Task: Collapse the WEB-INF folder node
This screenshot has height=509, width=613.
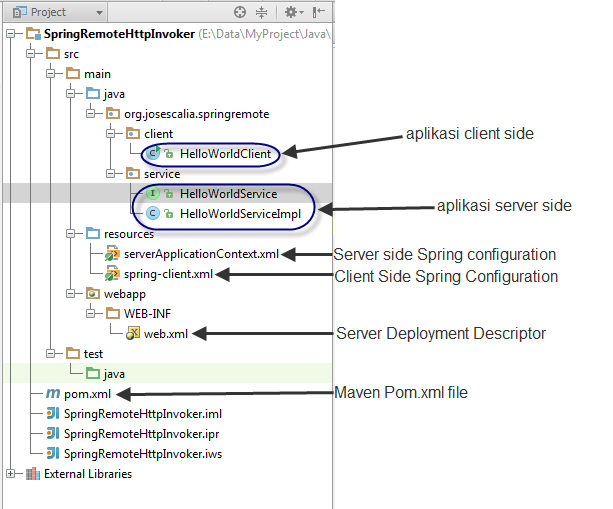Action: click(x=90, y=314)
